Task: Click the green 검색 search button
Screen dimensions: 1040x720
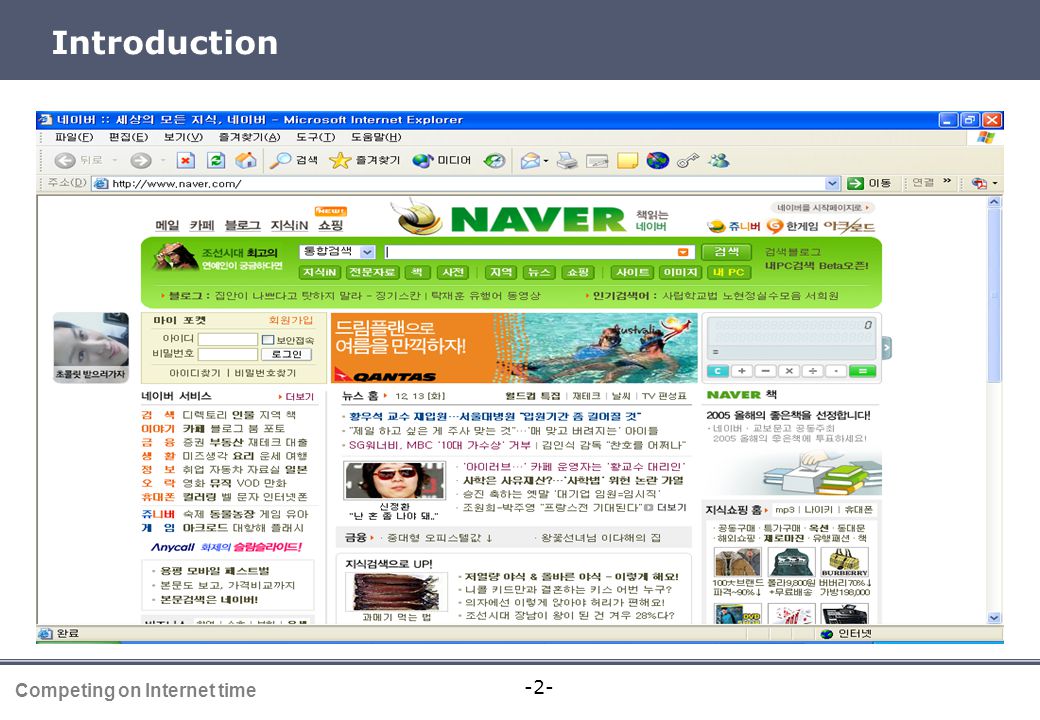Action: point(726,252)
